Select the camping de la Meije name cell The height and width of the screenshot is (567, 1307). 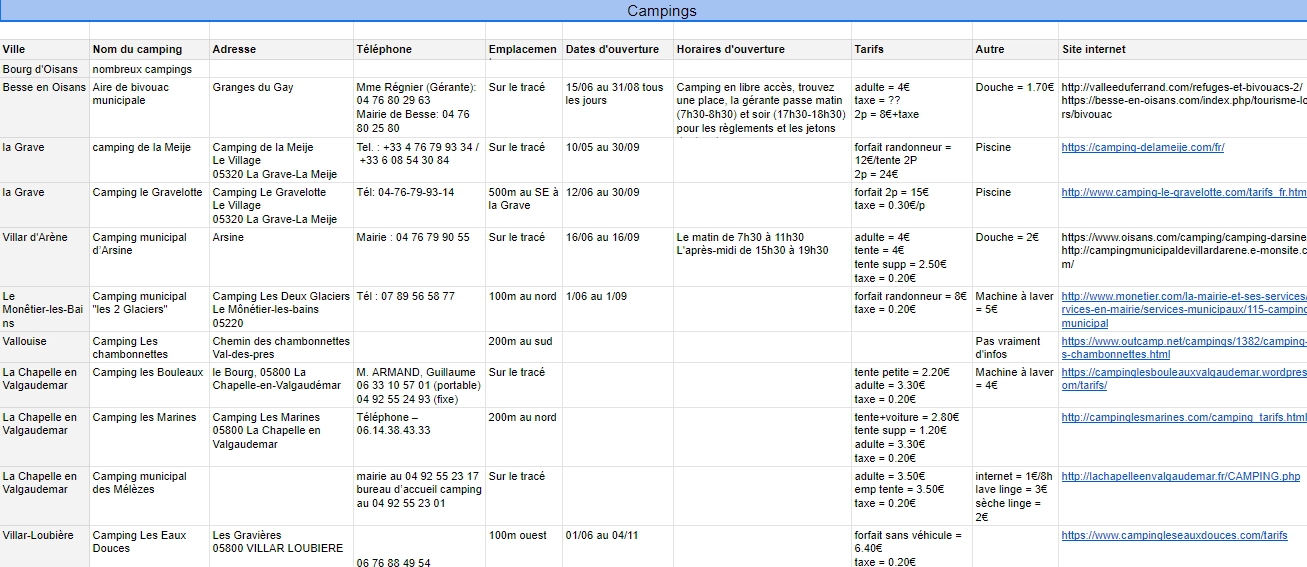click(149, 160)
